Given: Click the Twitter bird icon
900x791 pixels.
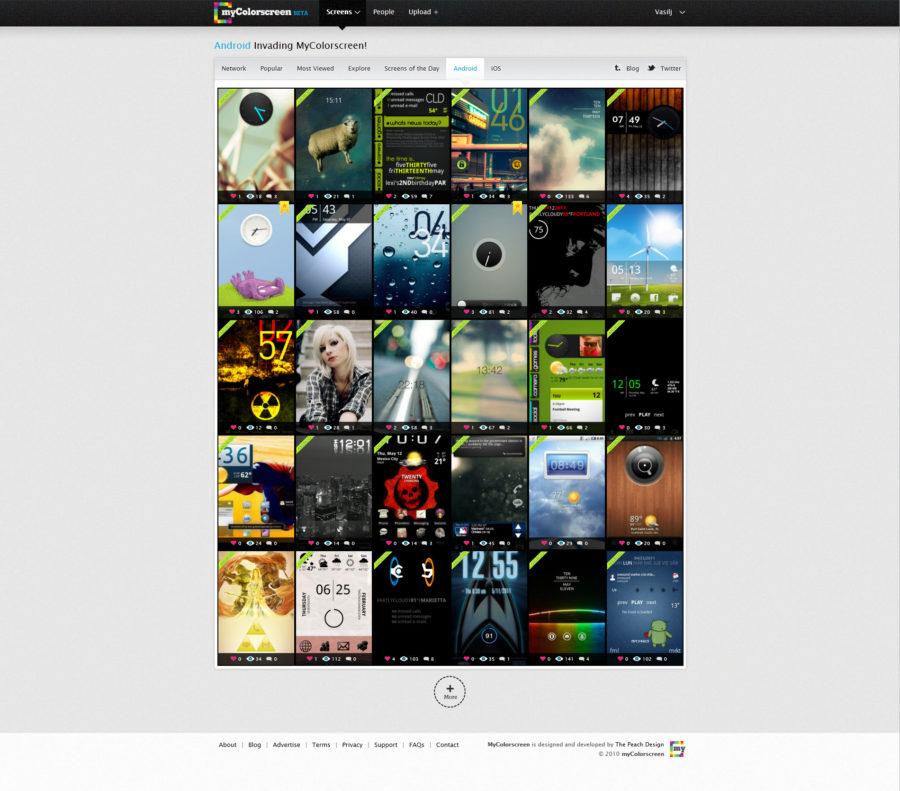Looking at the screenshot, I should (651, 68).
